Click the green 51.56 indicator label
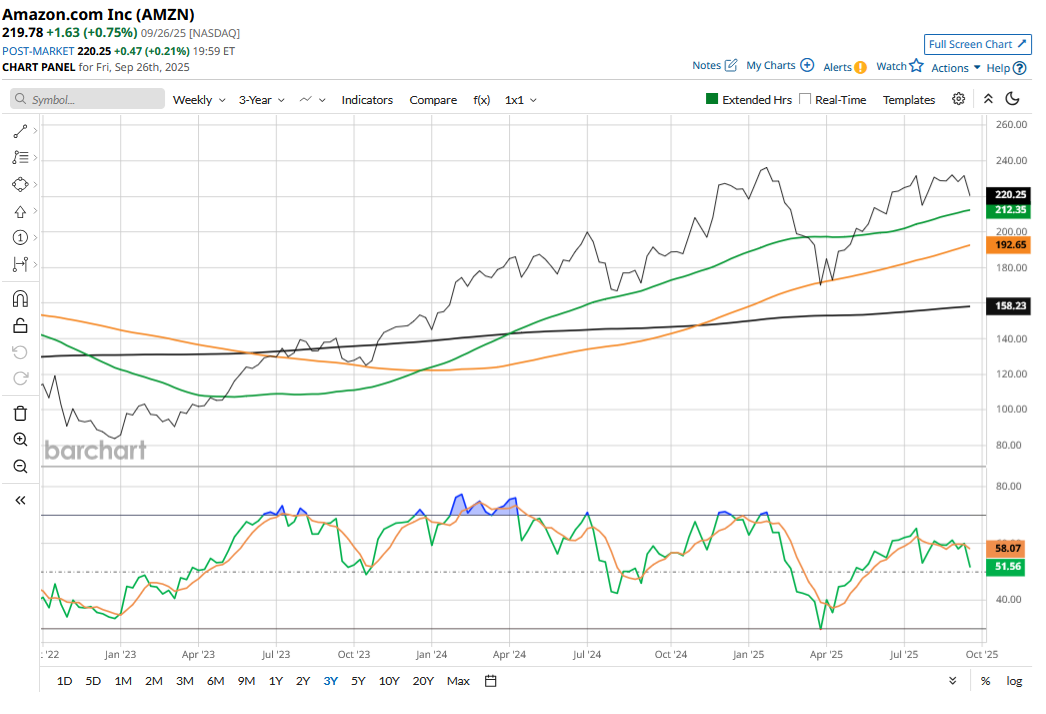 click(x=1005, y=567)
